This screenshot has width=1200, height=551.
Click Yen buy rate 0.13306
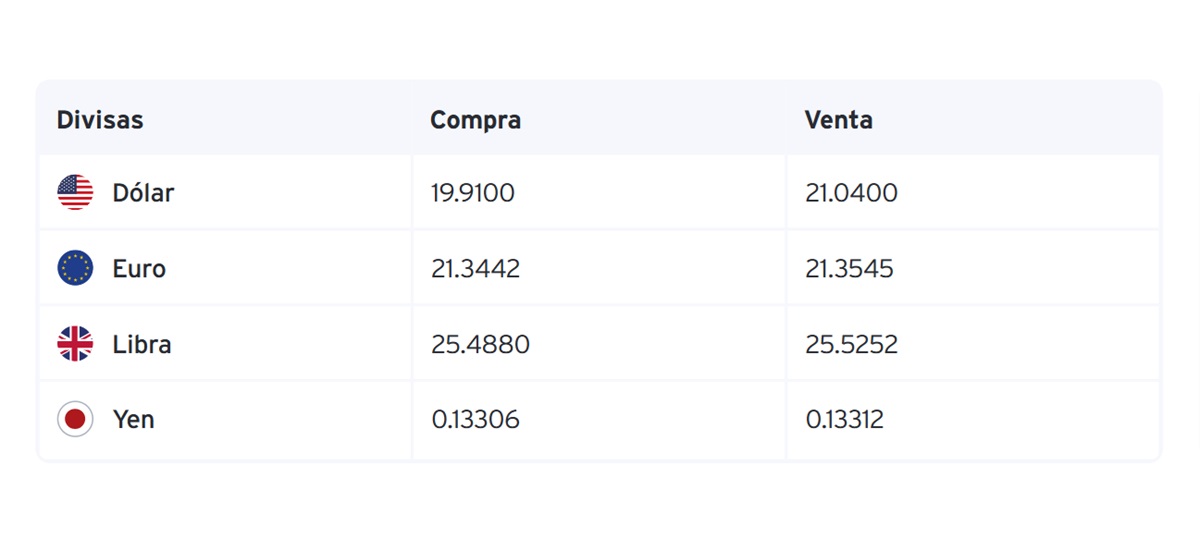[476, 420]
